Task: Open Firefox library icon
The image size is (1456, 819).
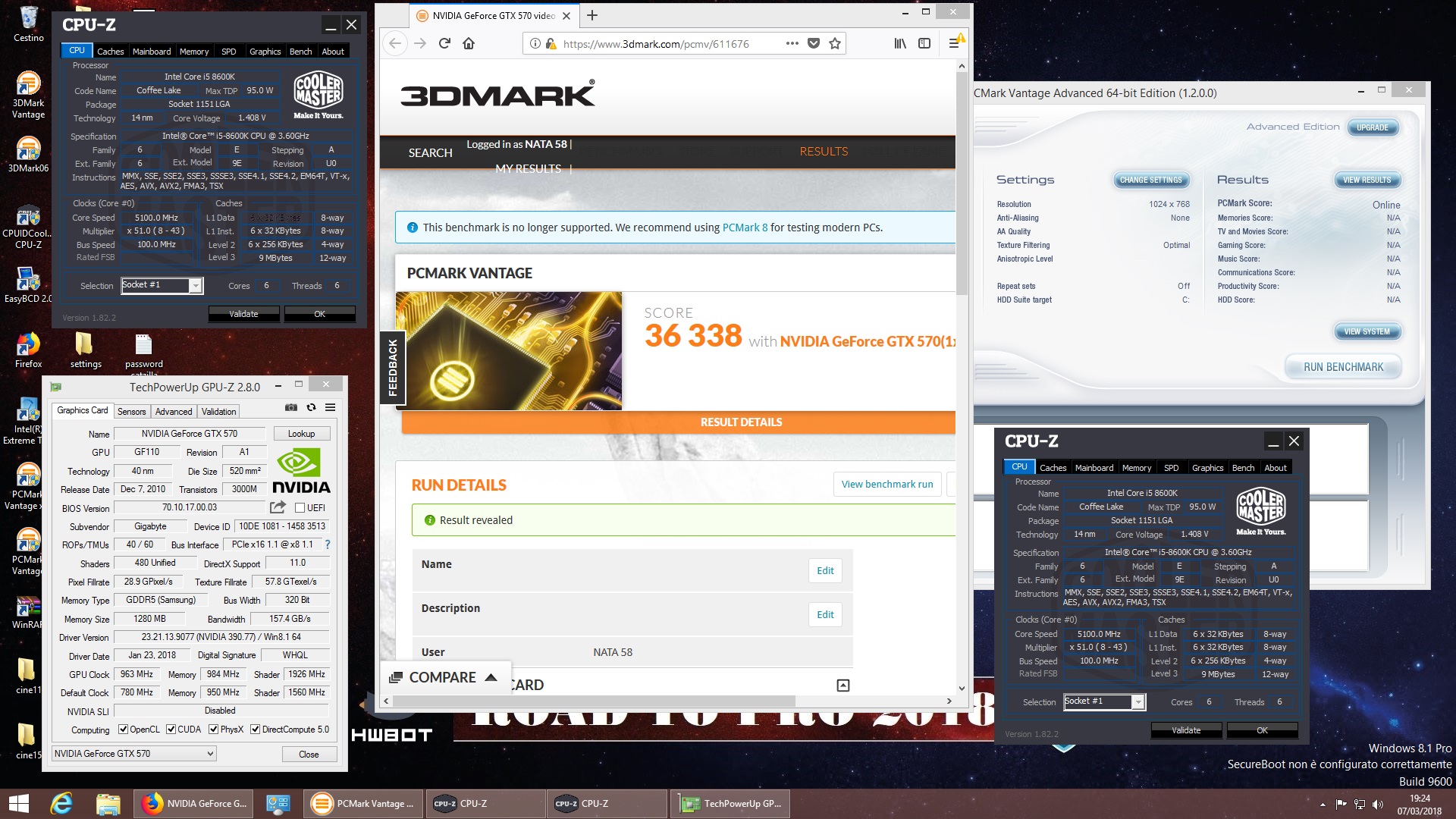Action: click(x=900, y=43)
